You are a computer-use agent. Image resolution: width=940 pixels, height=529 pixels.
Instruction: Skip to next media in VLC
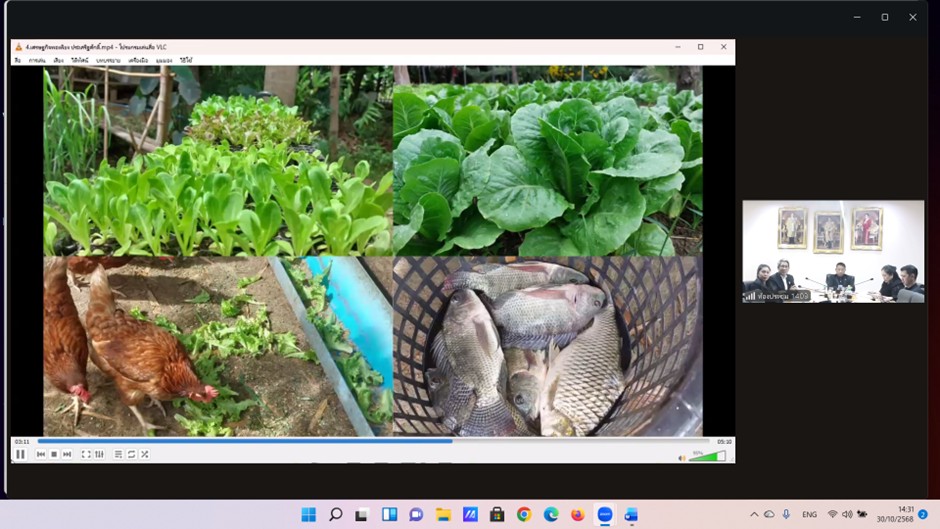click(67, 454)
